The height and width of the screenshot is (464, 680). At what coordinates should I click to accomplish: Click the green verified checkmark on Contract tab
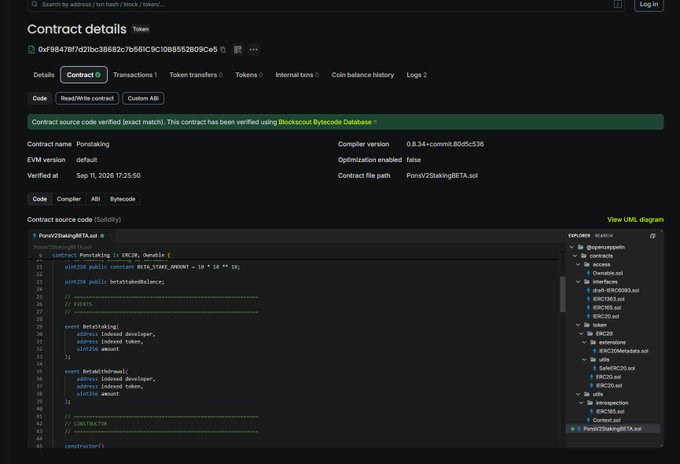[98, 75]
